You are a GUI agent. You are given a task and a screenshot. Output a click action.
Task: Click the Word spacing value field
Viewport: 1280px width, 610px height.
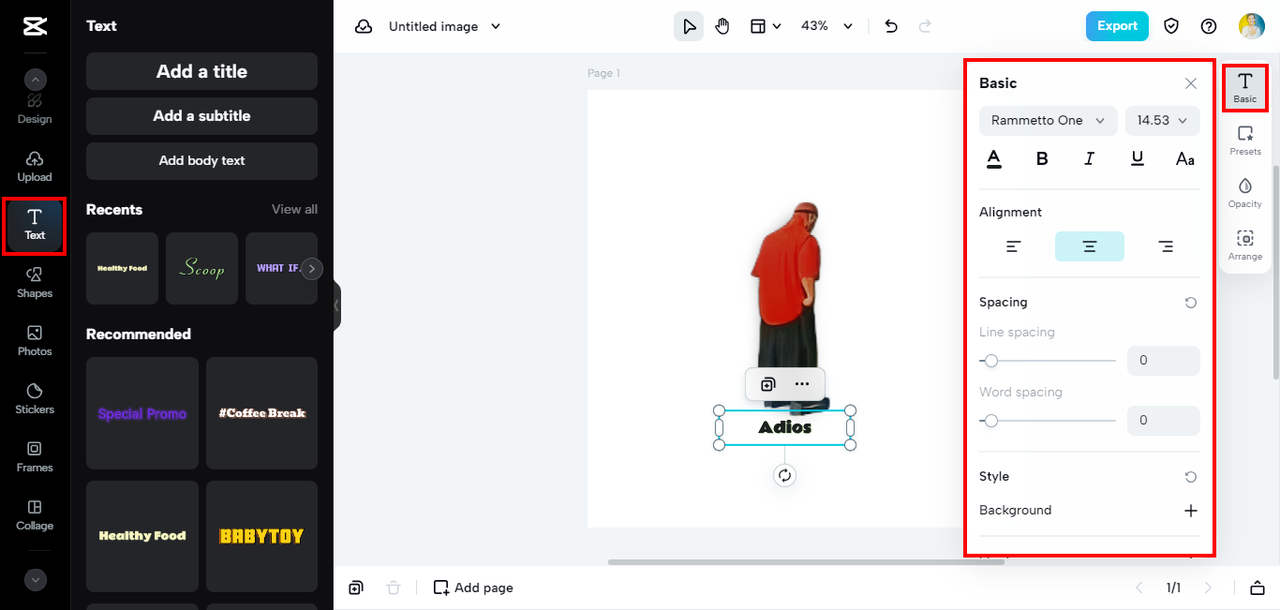click(x=1163, y=421)
